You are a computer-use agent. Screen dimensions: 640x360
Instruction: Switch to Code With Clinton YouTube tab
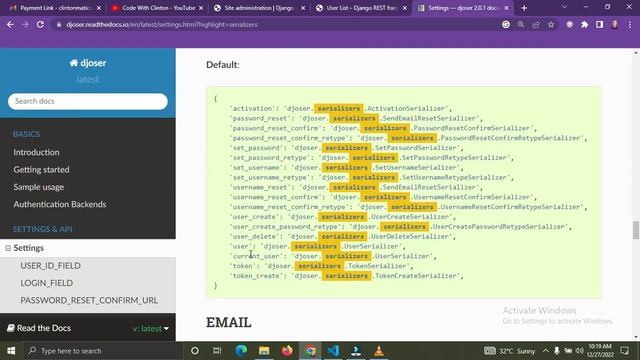coord(157,8)
